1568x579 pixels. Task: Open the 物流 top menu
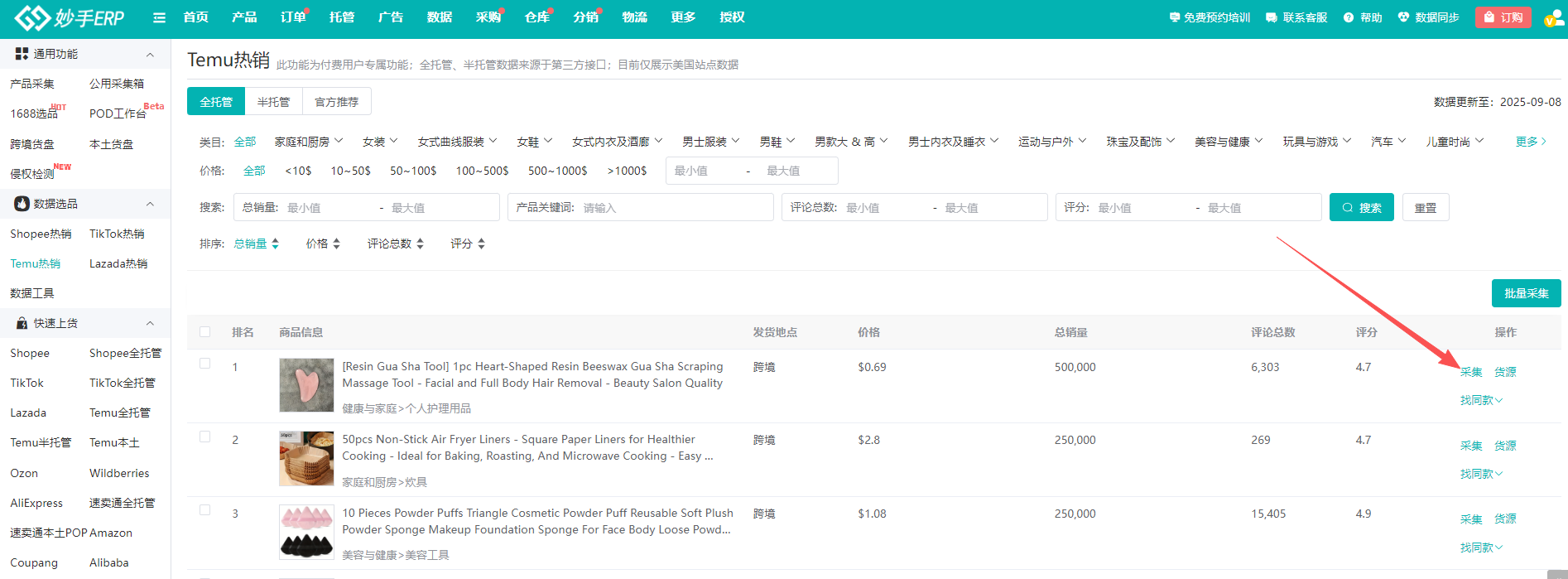(635, 17)
